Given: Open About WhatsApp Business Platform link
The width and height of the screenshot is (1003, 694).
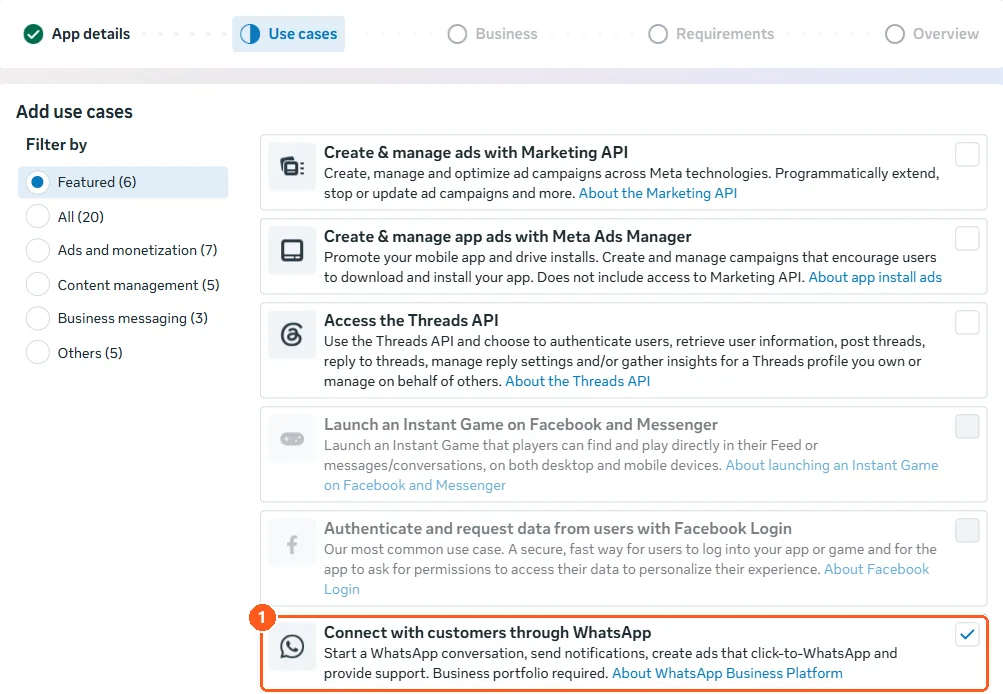Looking at the screenshot, I should pos(727,674).
